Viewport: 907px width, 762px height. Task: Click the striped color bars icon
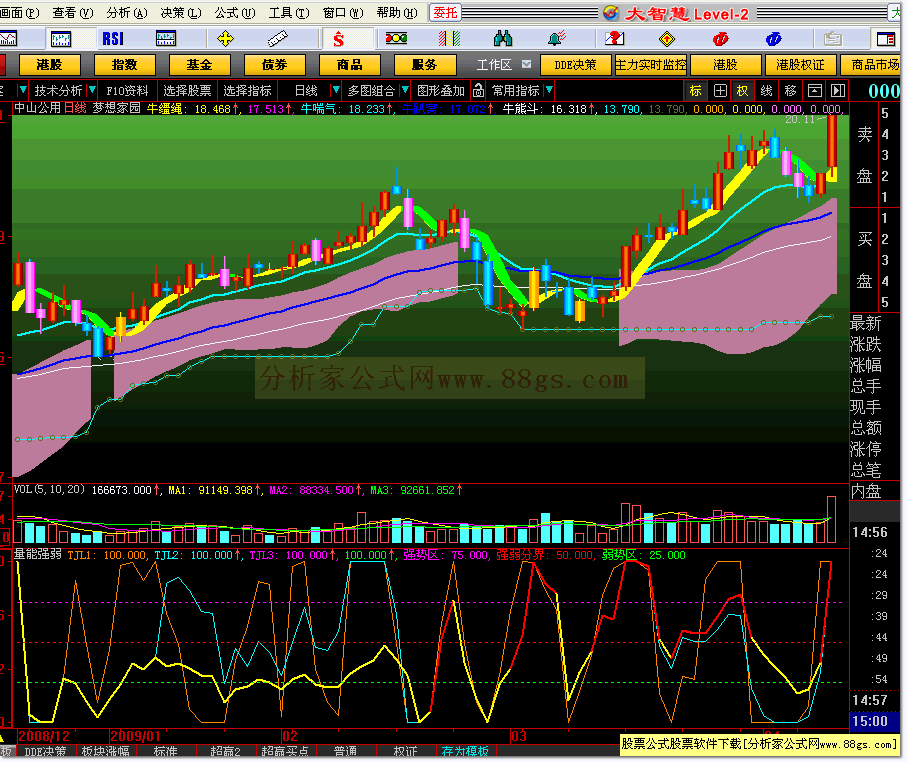(449, 38)
